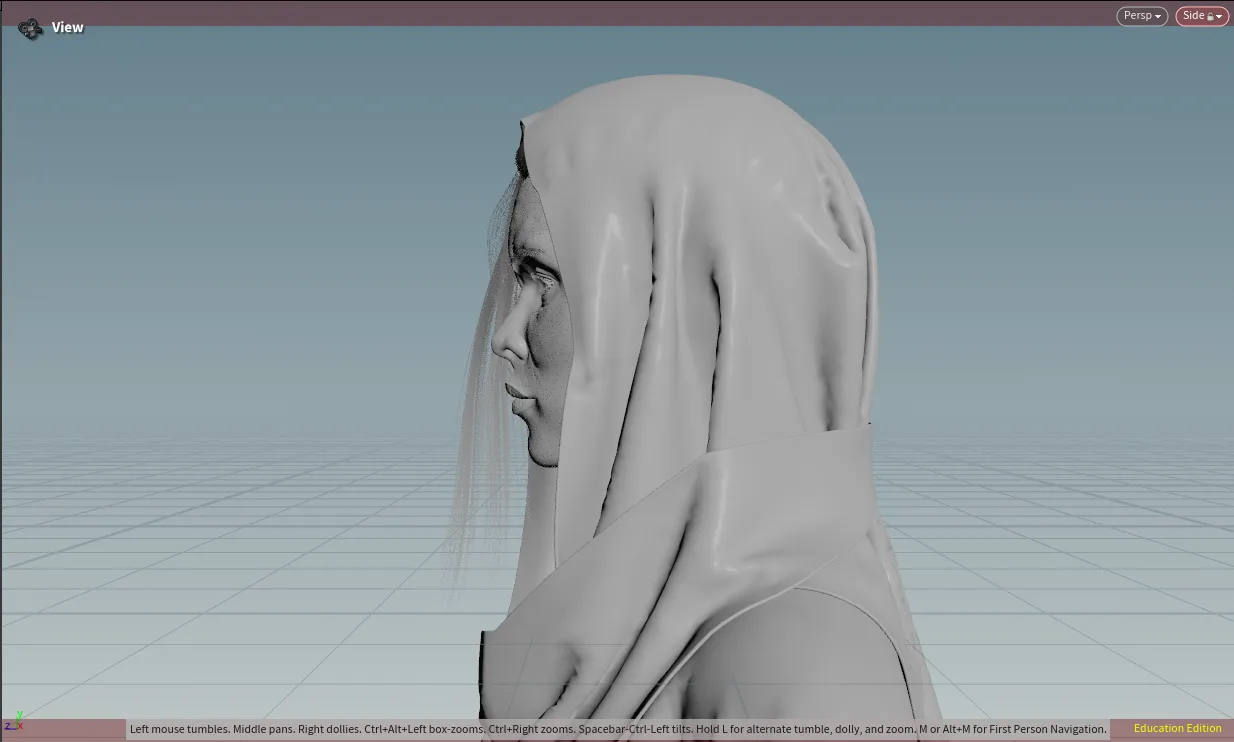Click the Education Edition label
Image resolution: width=1234 pixels, height=742 pixels.
point(1177,729)
